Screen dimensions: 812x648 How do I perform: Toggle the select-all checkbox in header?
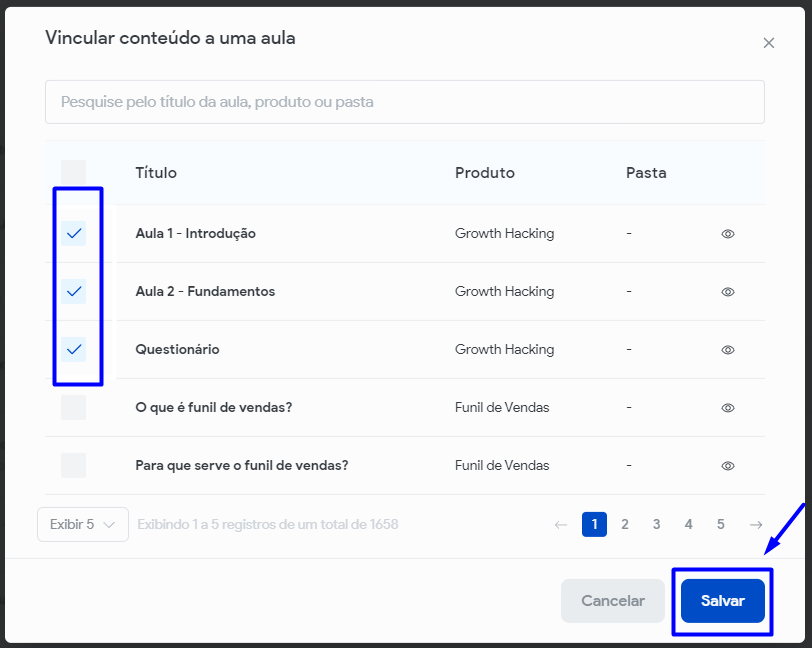tap(73, 173)
